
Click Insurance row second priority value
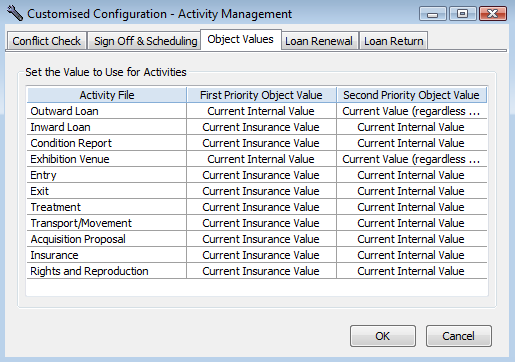click(x=411, y=255)
